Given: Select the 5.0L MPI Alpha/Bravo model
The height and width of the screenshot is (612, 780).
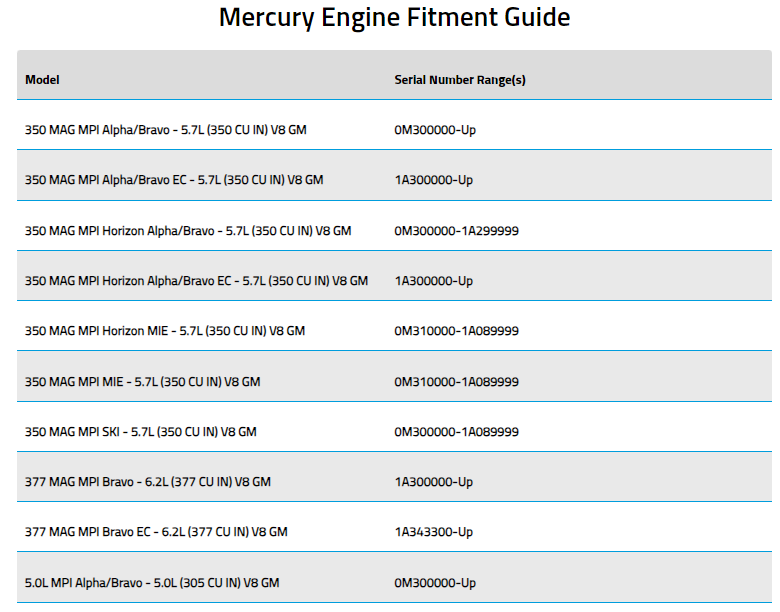Looking at the screenshot, I should click(152, 583).
